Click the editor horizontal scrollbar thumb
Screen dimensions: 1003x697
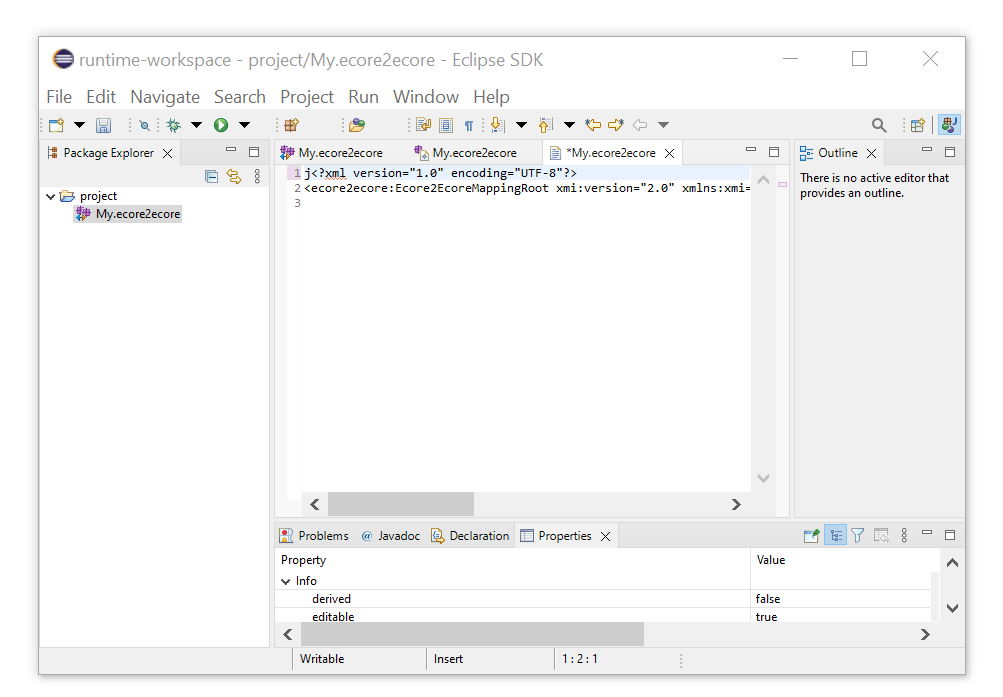click(x=401, y=505)
